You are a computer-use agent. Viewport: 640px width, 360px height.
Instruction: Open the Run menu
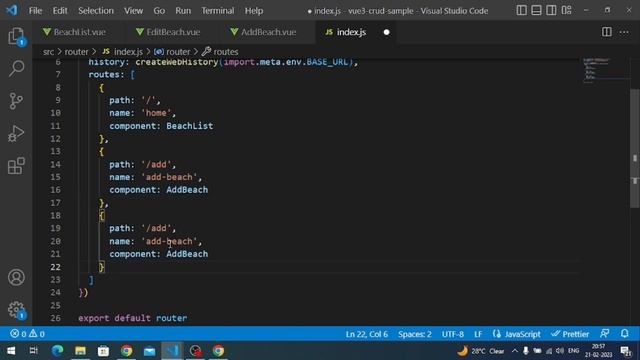click(x=183, y=11)
